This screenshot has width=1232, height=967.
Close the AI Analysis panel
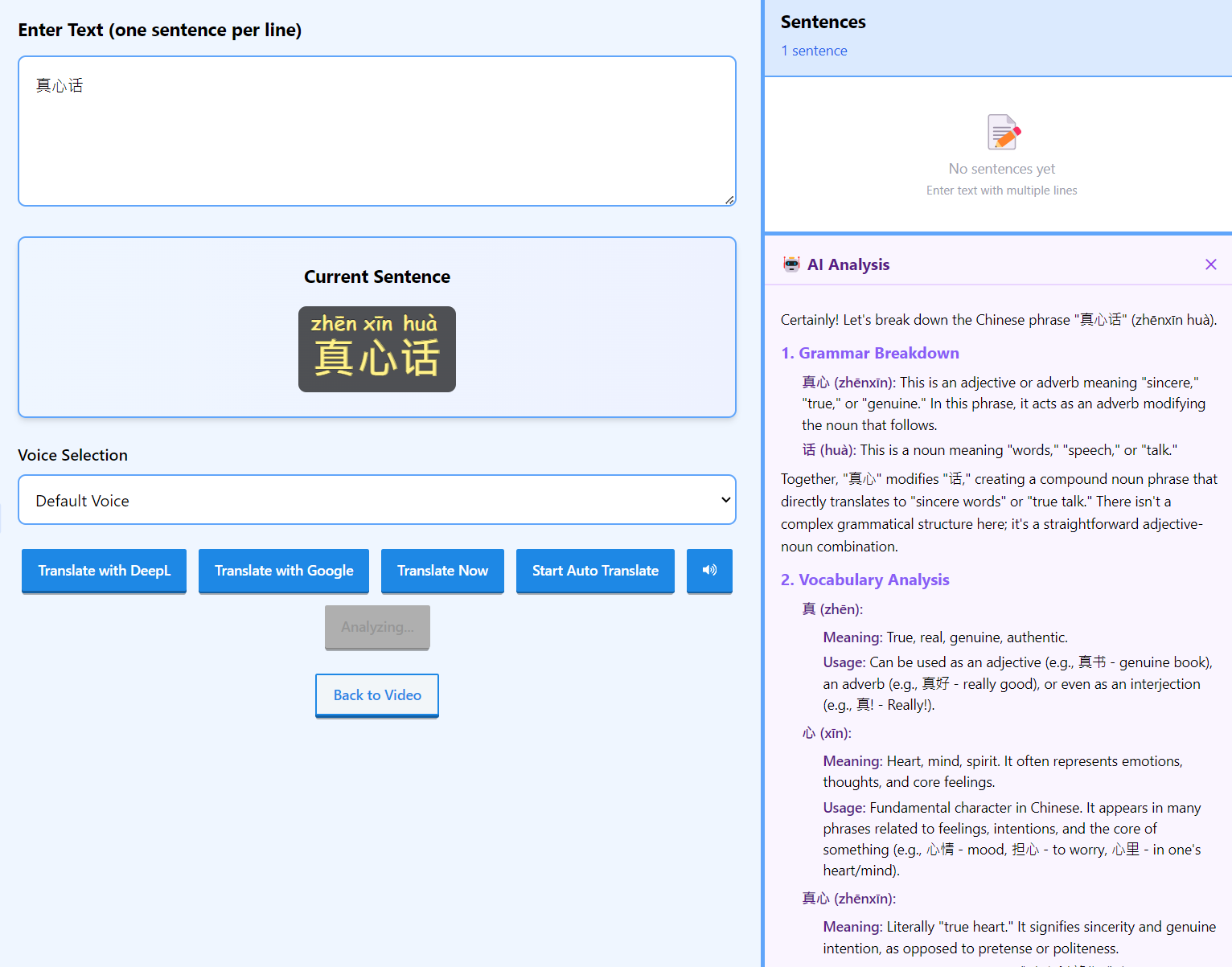(x=1211, y=264)
